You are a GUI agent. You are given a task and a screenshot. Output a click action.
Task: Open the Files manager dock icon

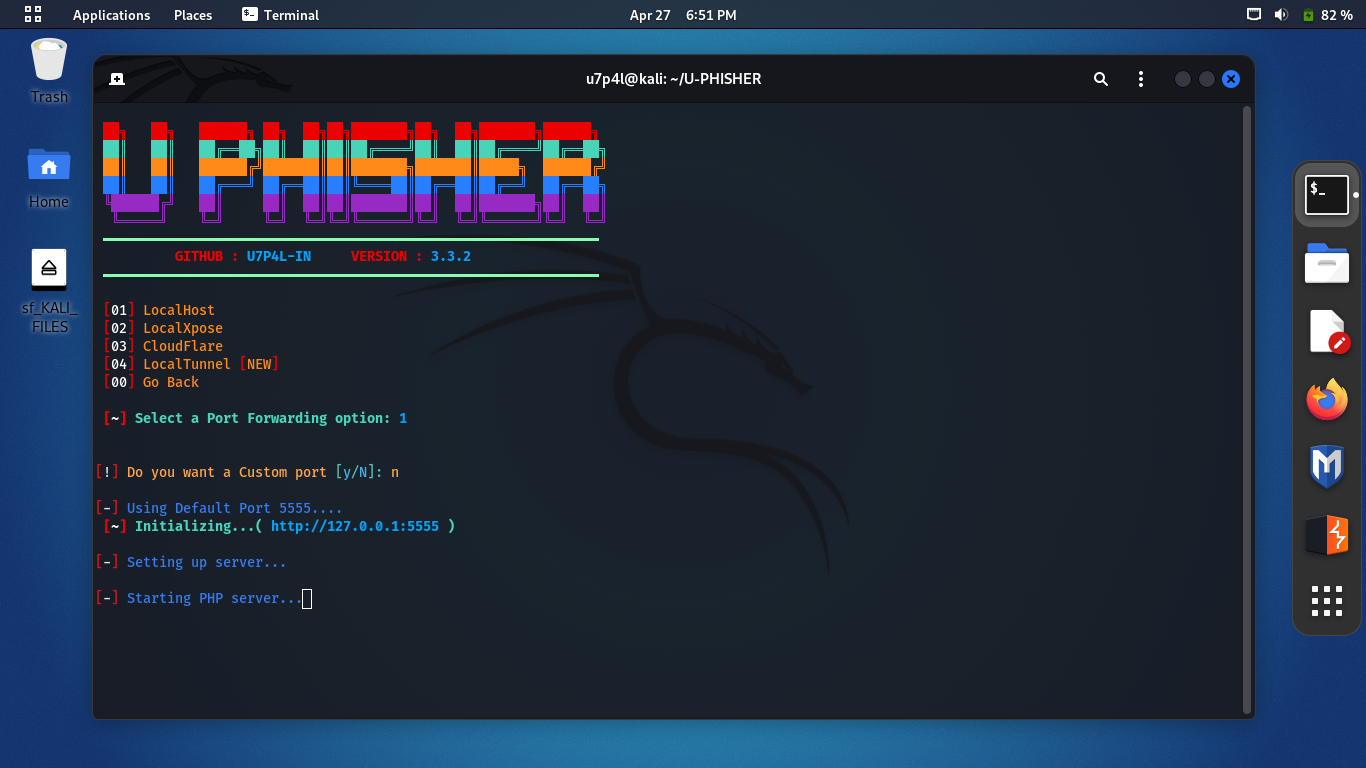1327,263
